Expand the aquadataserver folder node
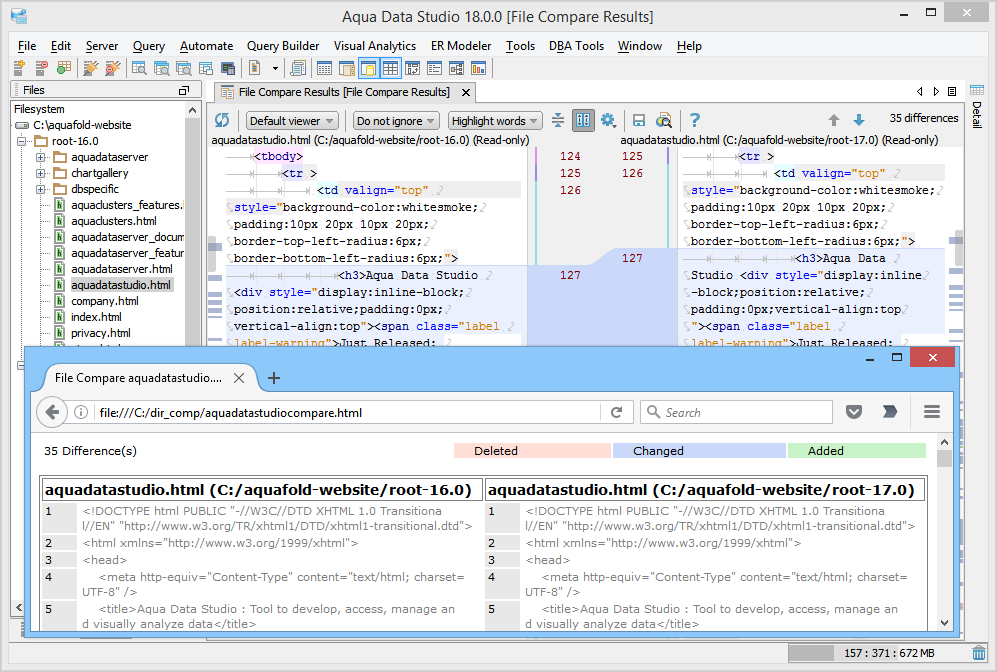This screenshot has width=997, height=672. tap(41, 157)
